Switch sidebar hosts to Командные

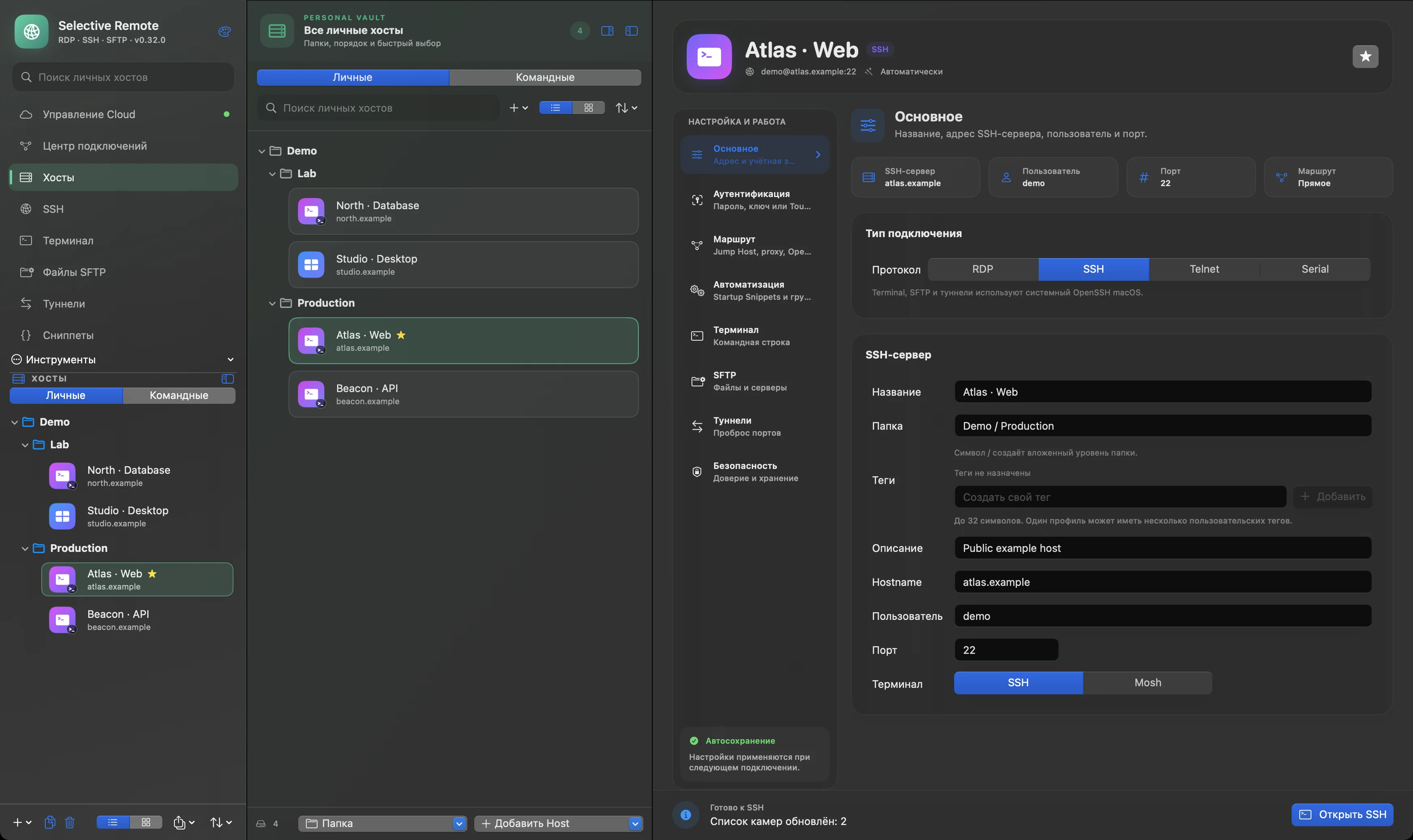179,396
